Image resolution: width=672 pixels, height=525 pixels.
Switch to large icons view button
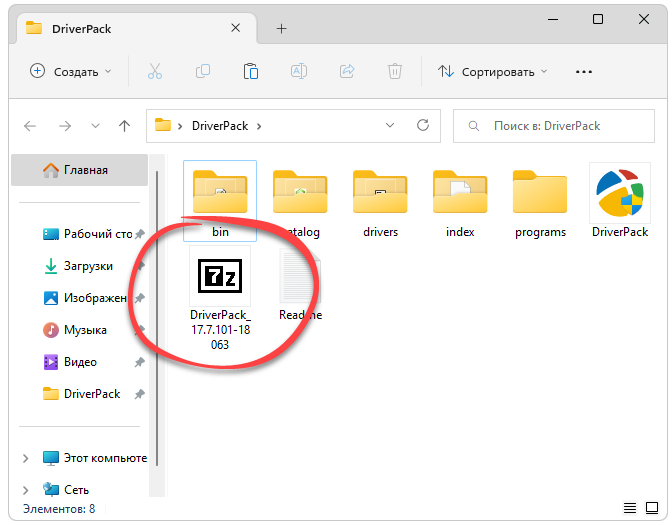click(652, 508)
